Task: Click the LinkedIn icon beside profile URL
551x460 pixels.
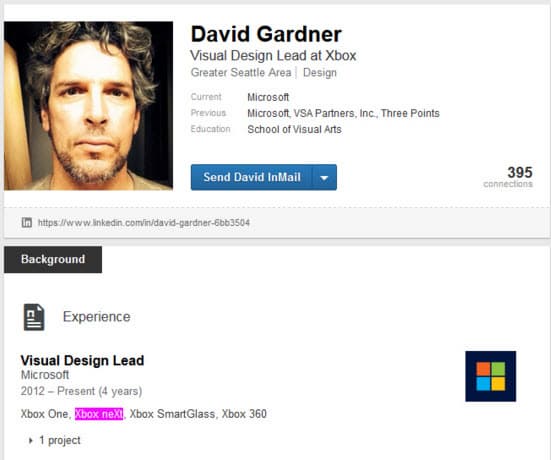Action: [x=27, y=222]
